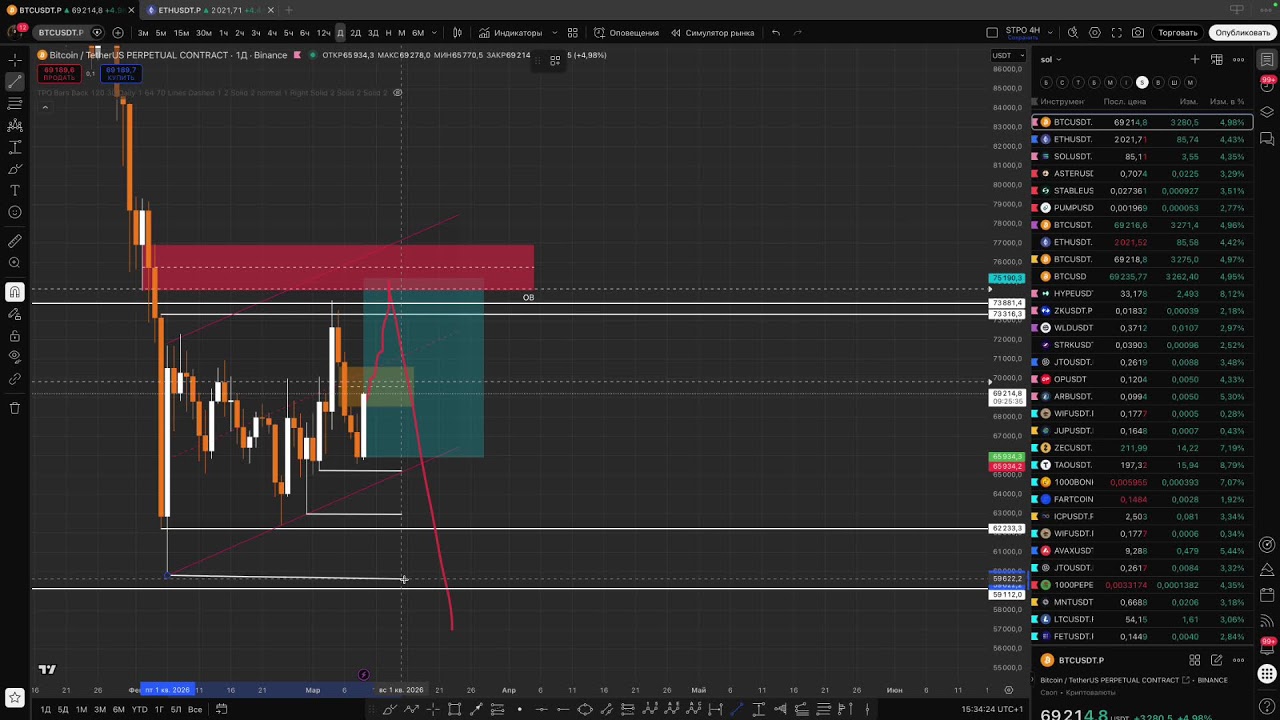1280x720 pixels.
Task: Select the 4ч timeframe
Action: (x=272, y=33)
